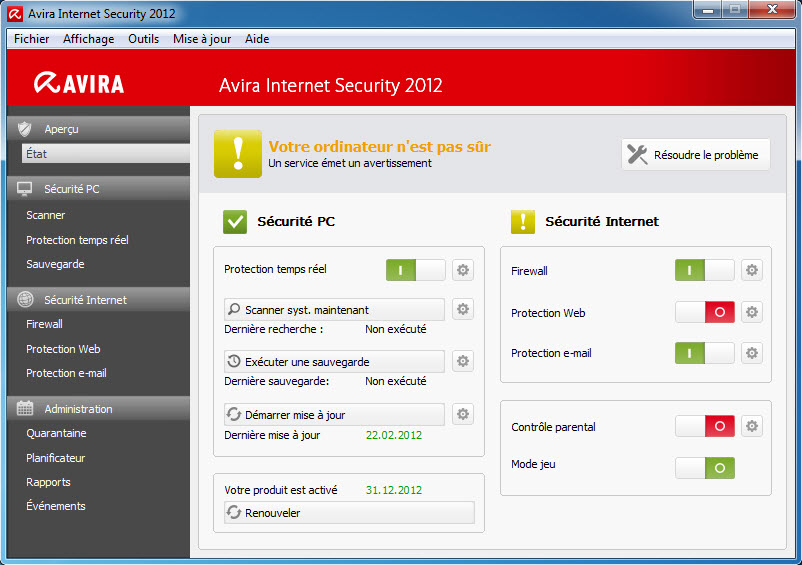Close the Avira window
The height and width of the screenshot is (565, 802).
click(x=772, y=10)
